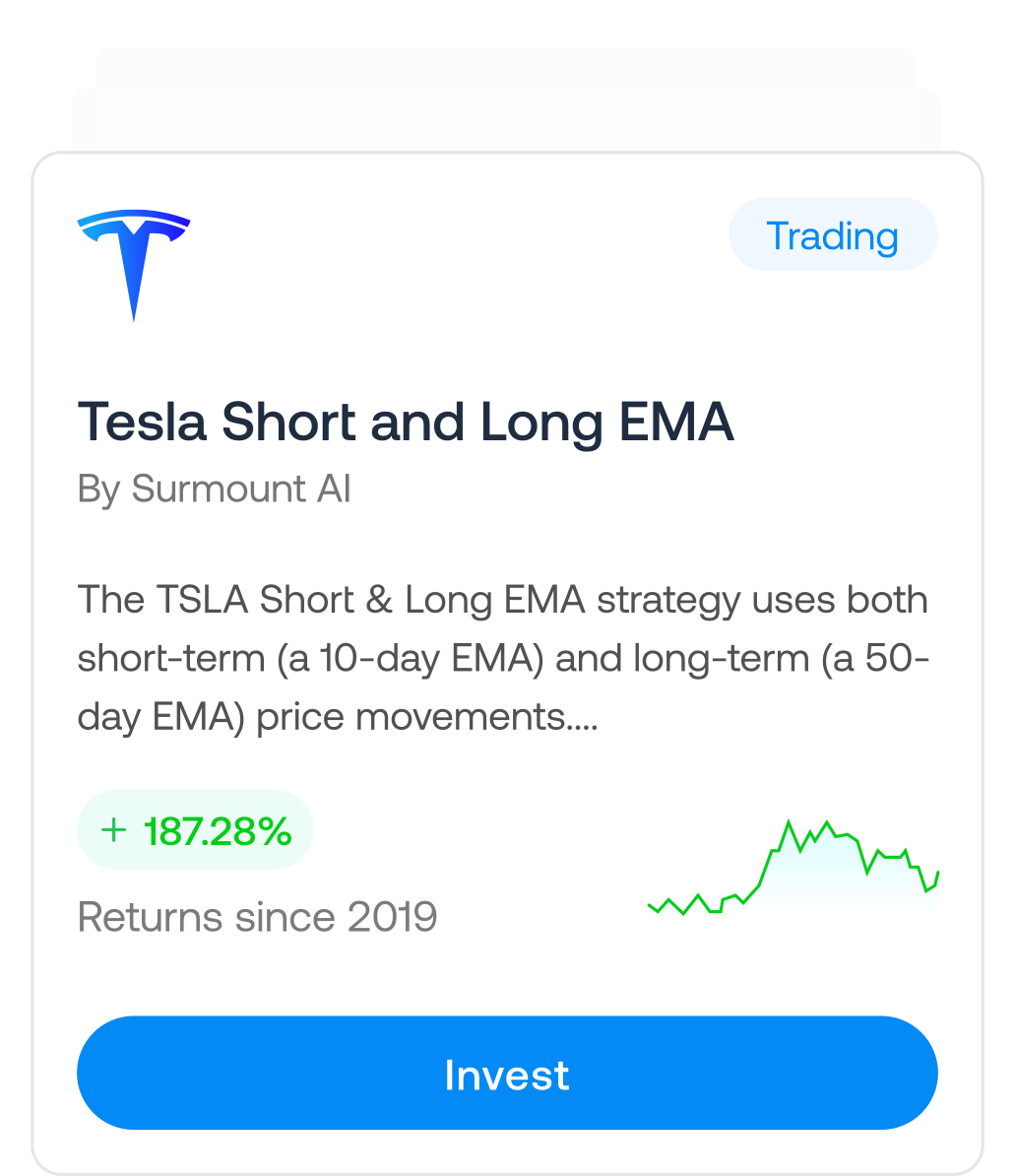The height and width of the screenshot is (1176, 1015).
Task: Click the leftmost start of the sparkline
Action: click(x=650, y=904)
